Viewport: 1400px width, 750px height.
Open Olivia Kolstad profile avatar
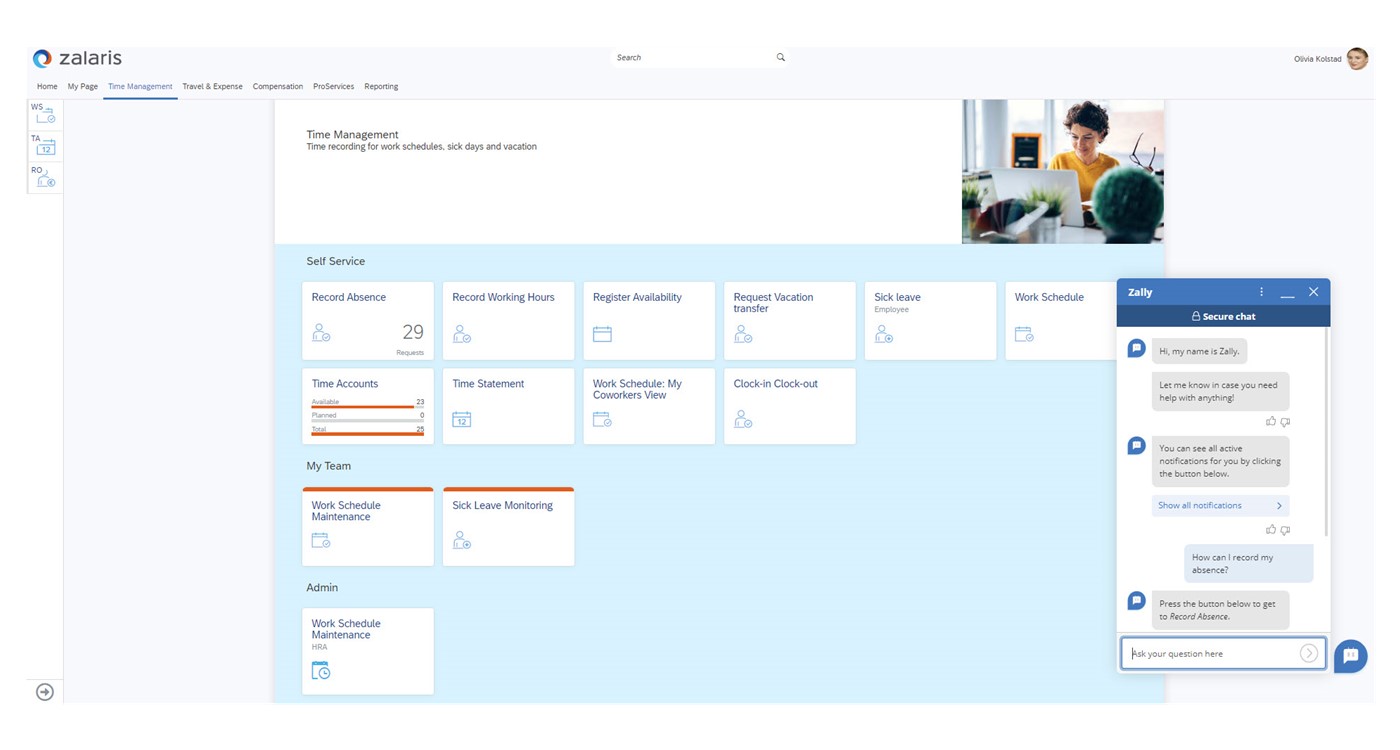pyautogui.click(x=1357, y=59)
